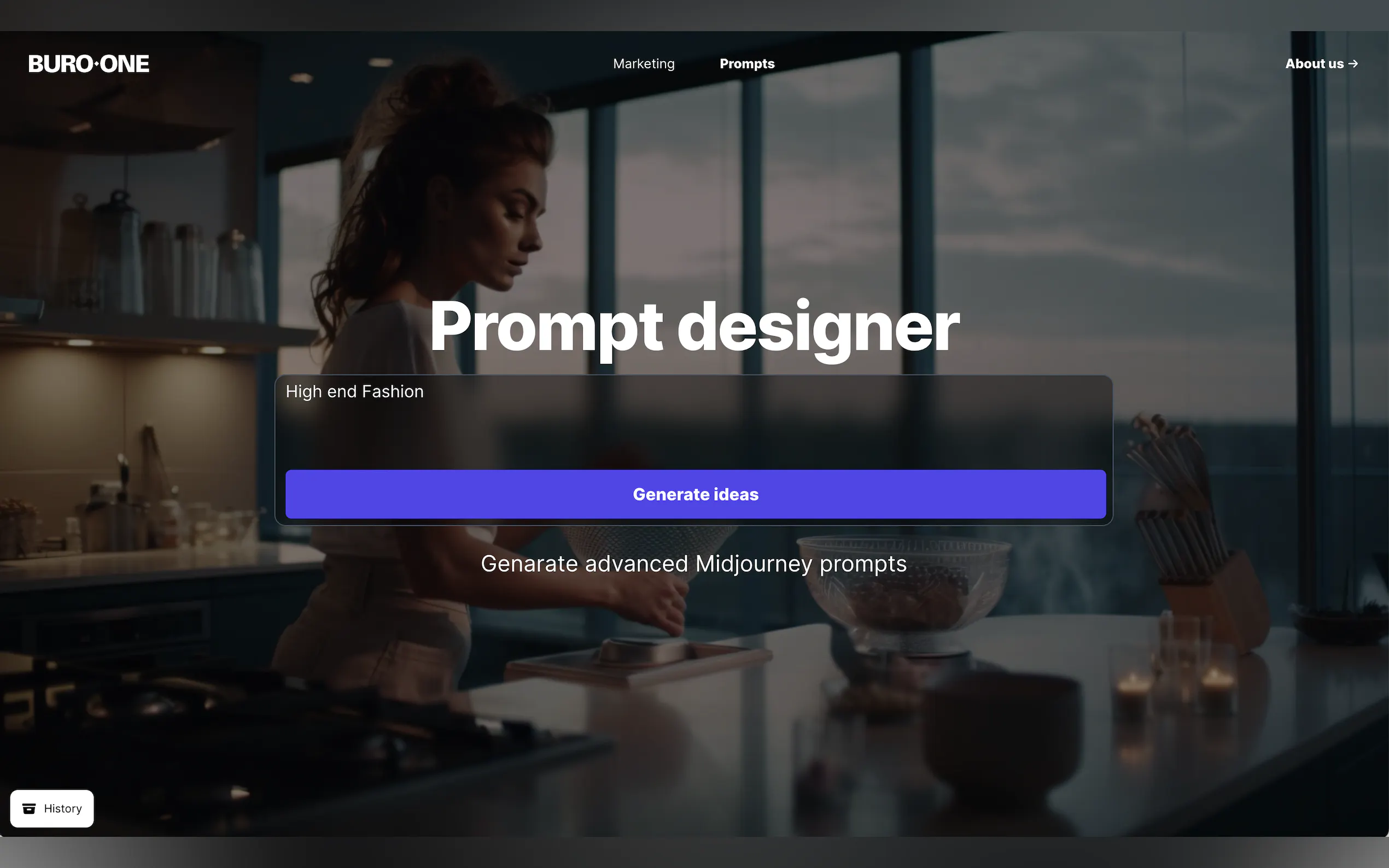Place cursor after "High end Fashion" text
This screenshot has width=1389, height=868.
[x=425, y=391]
